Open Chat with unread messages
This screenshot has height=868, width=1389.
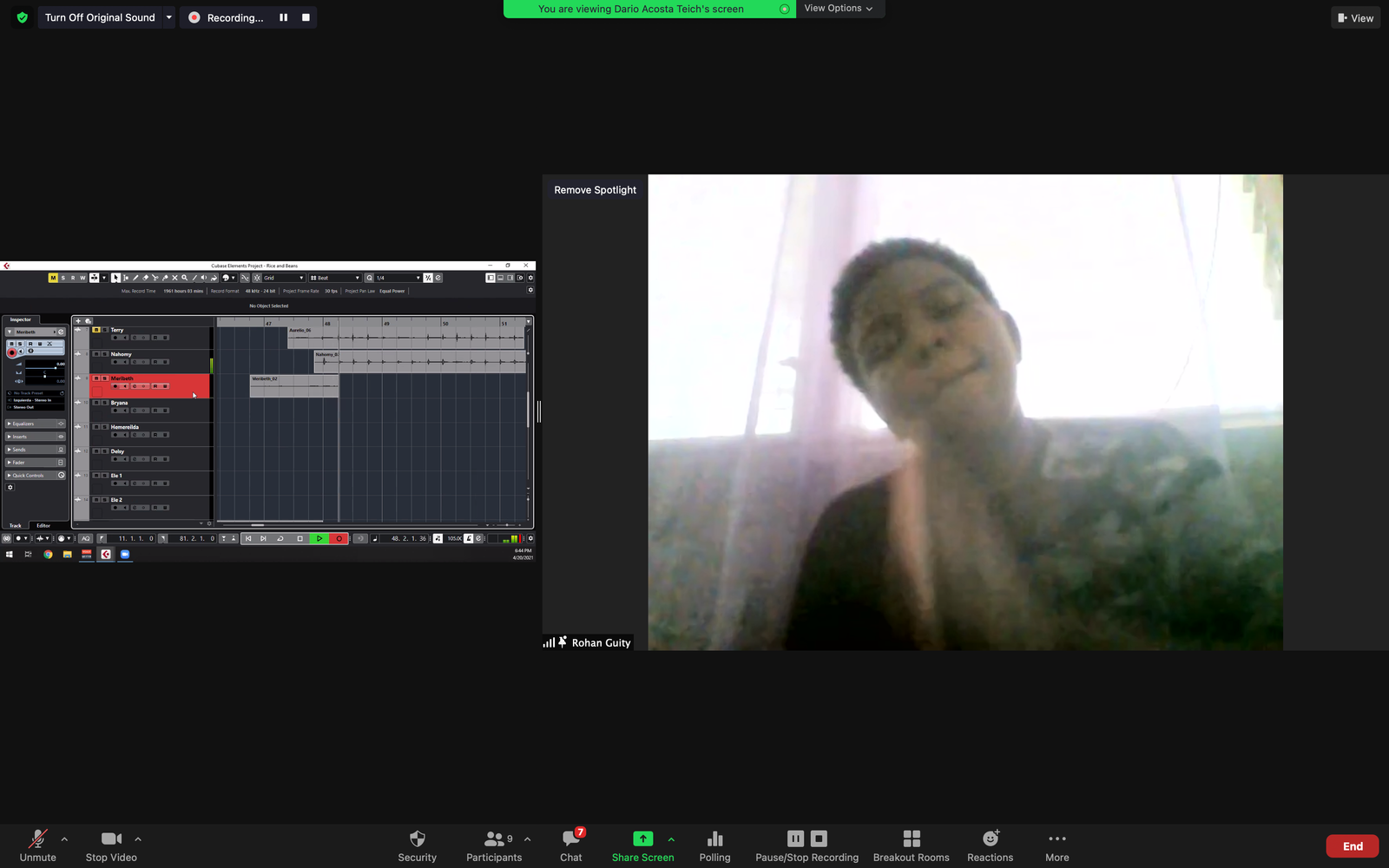[571, 845]
